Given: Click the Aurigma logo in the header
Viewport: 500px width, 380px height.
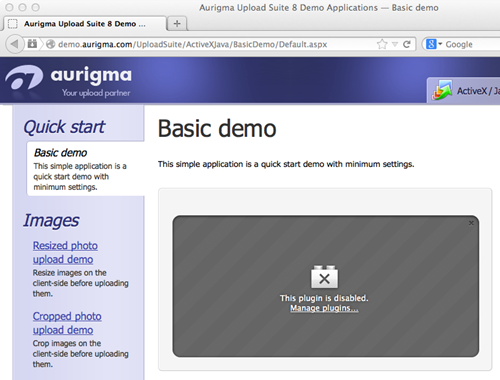Looking at the screenshot, I should (x=68, y=81).
